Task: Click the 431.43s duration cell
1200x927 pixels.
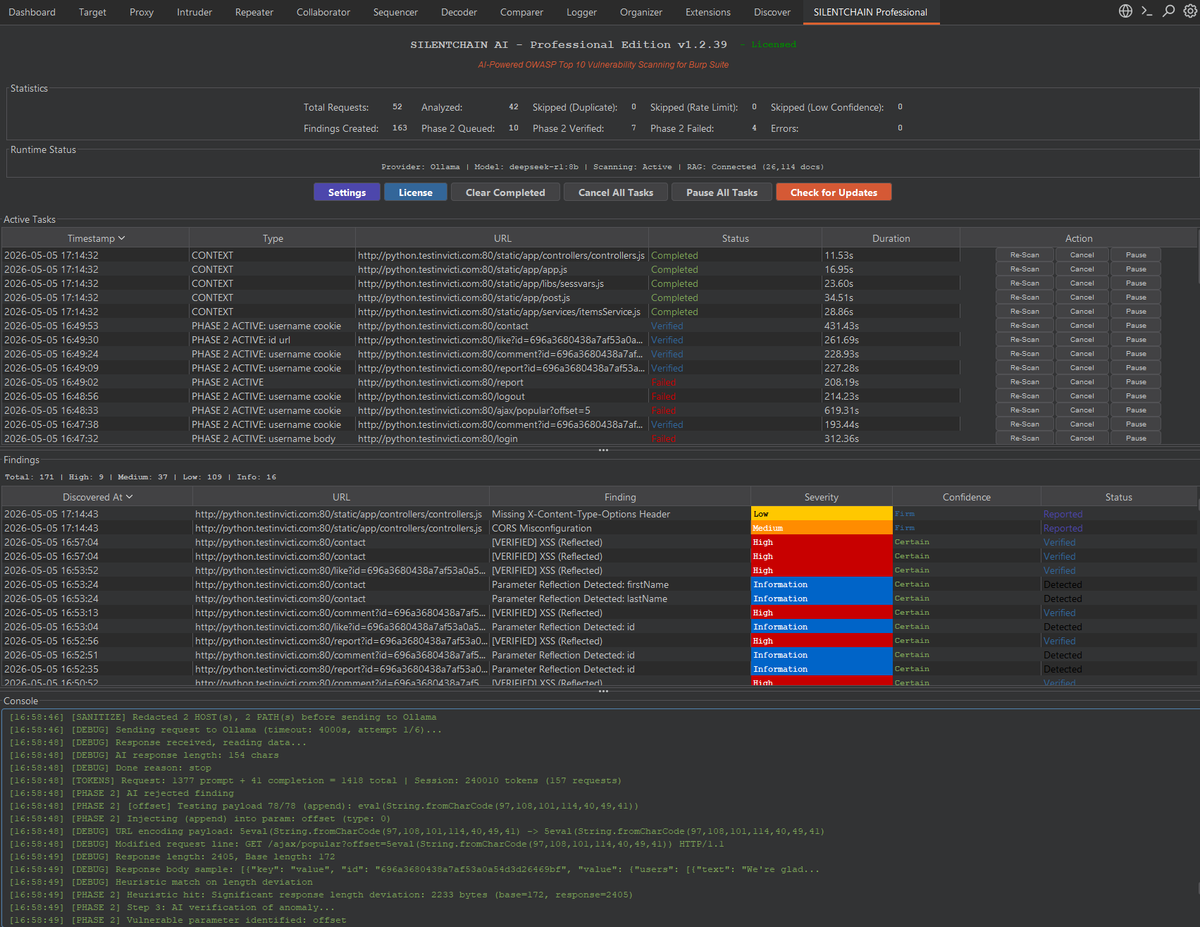Action: [x=891, y=325]
